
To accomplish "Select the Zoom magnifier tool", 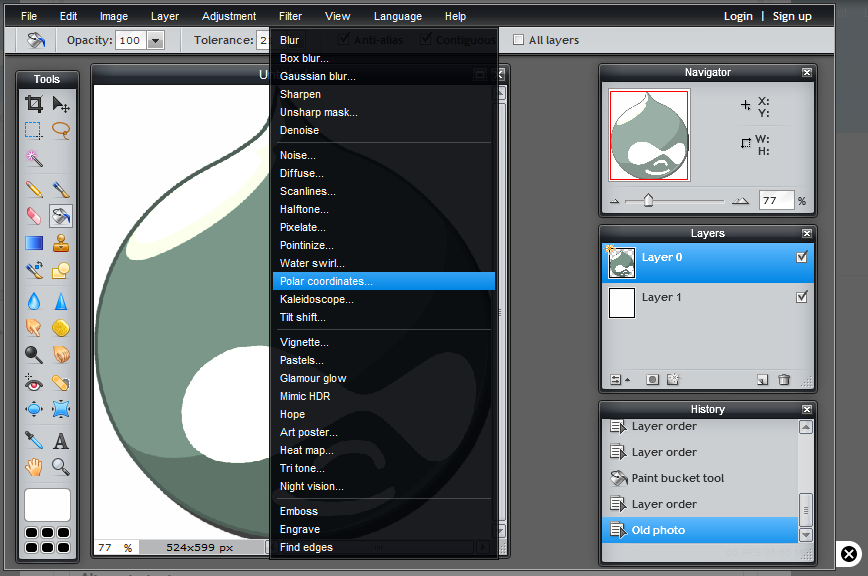I will pos(61,467).
